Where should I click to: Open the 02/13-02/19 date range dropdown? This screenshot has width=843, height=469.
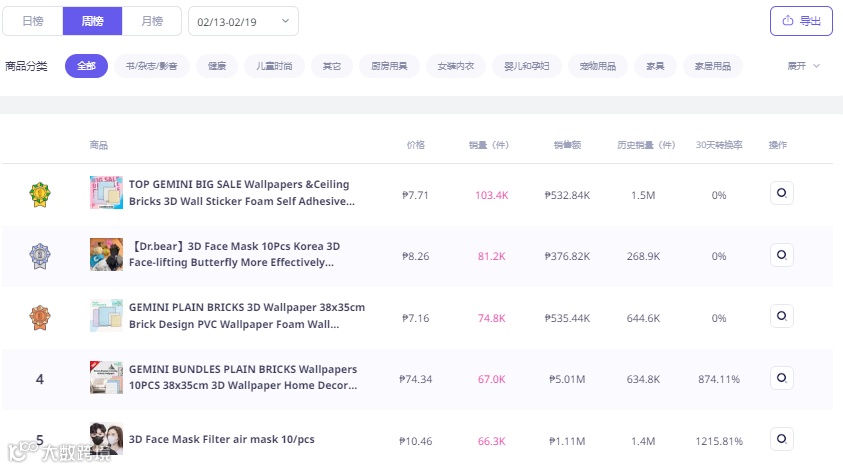(243, 21)
